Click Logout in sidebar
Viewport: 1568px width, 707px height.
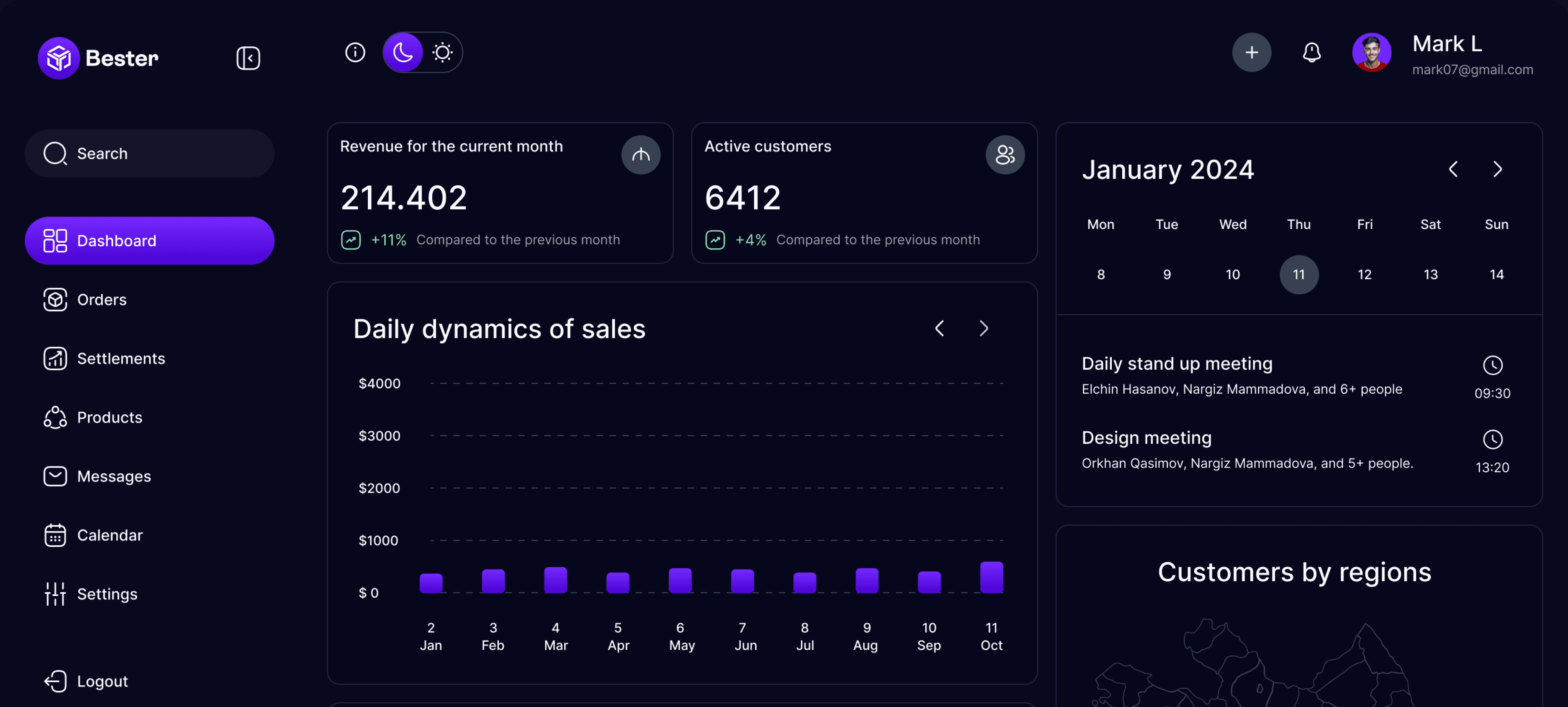coord(149,681)
